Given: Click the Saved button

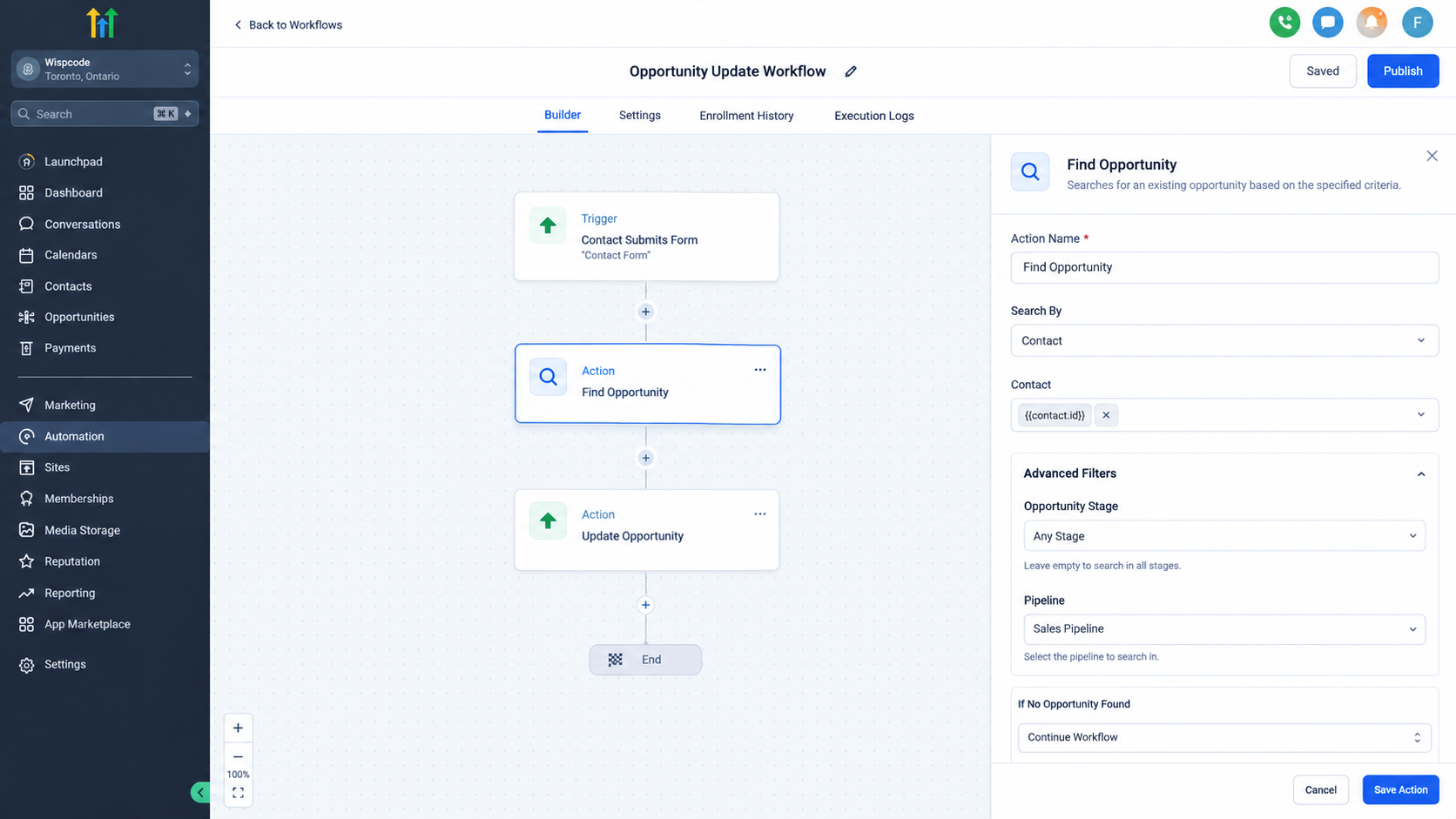Looking at the screenshot, I should coord(1322,71).
